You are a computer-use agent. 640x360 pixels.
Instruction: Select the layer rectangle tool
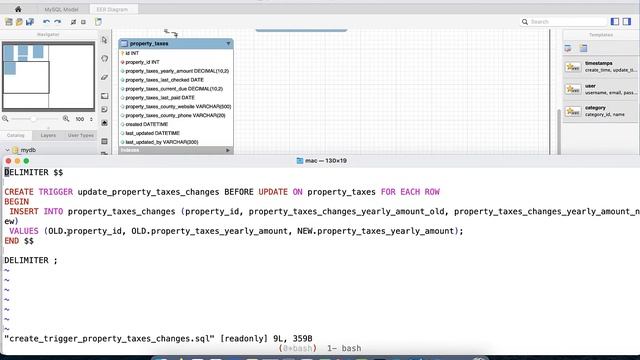pos(104,96)
